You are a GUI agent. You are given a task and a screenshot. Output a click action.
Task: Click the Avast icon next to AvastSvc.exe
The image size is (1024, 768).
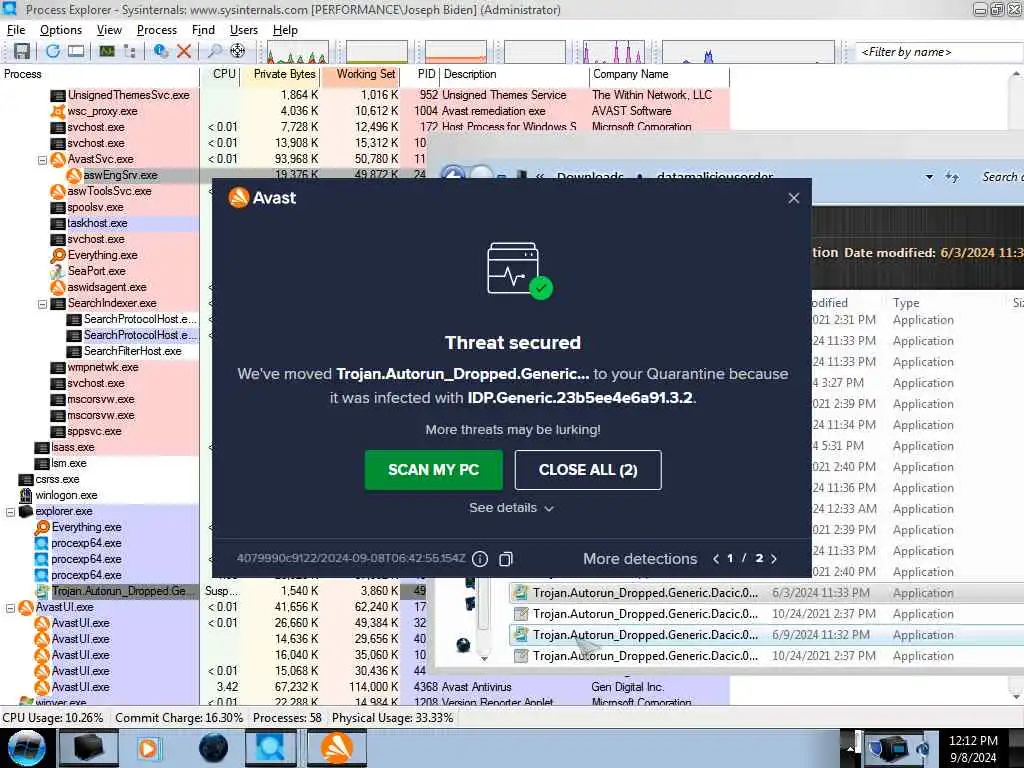57,159
